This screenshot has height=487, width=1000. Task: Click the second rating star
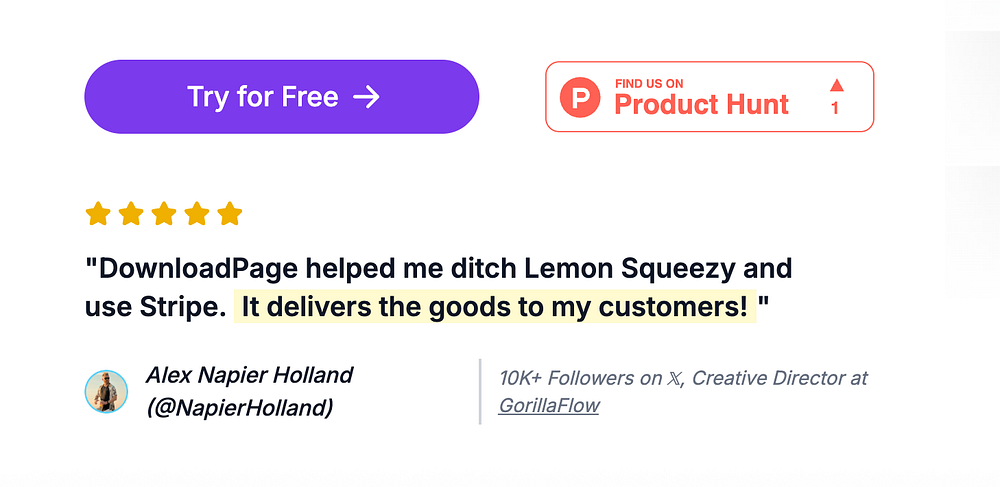click(x=131, y=214)
